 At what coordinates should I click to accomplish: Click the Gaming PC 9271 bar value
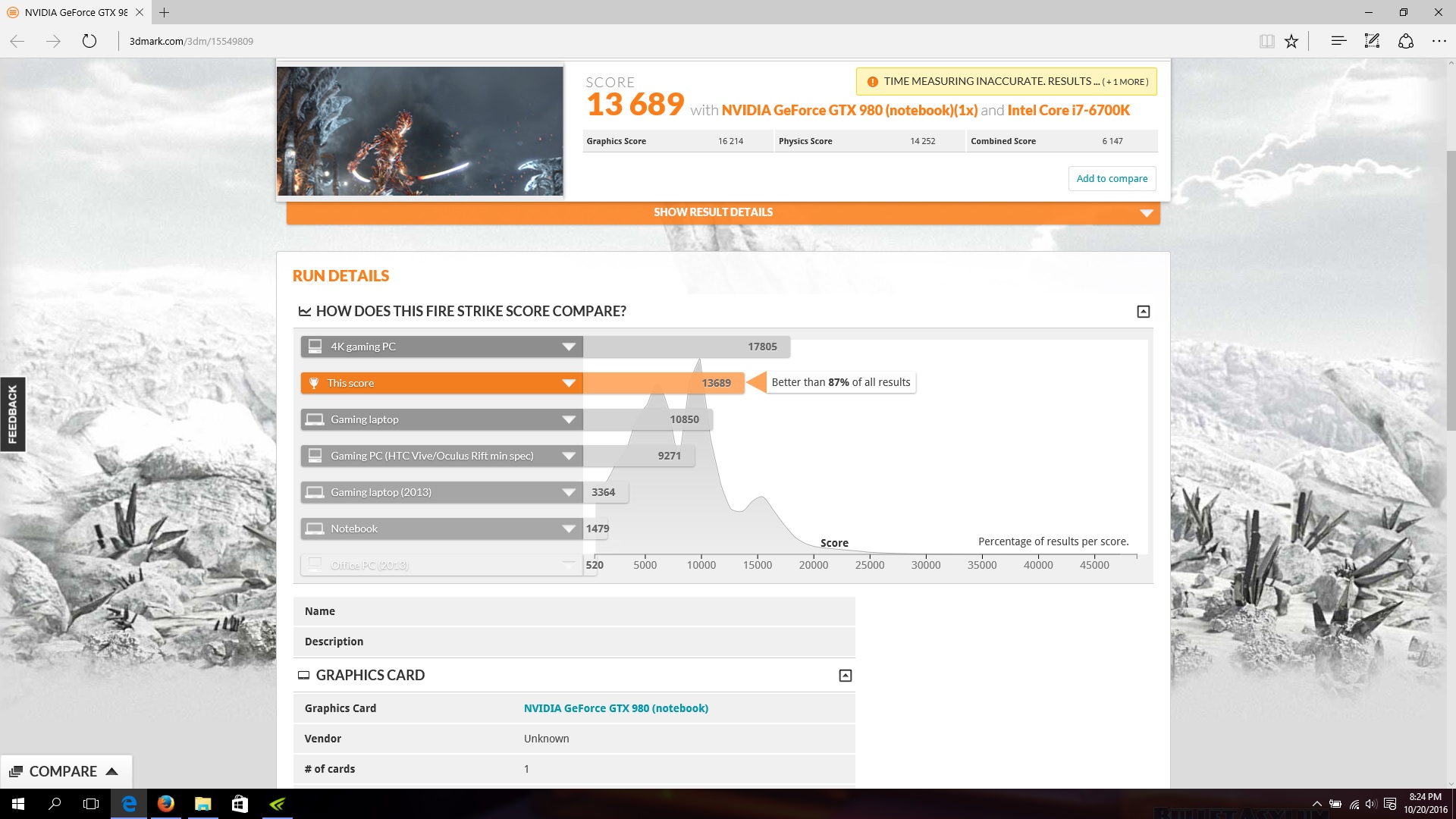[x=669, y=456]
